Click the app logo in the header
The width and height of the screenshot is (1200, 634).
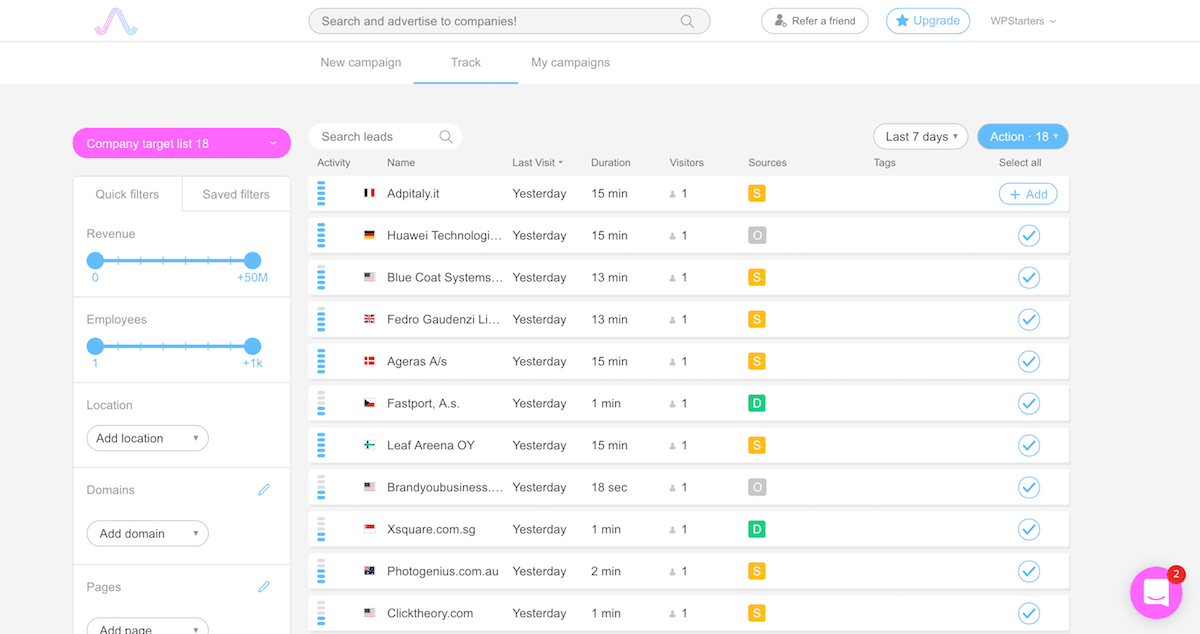click(x=115, y=21)
